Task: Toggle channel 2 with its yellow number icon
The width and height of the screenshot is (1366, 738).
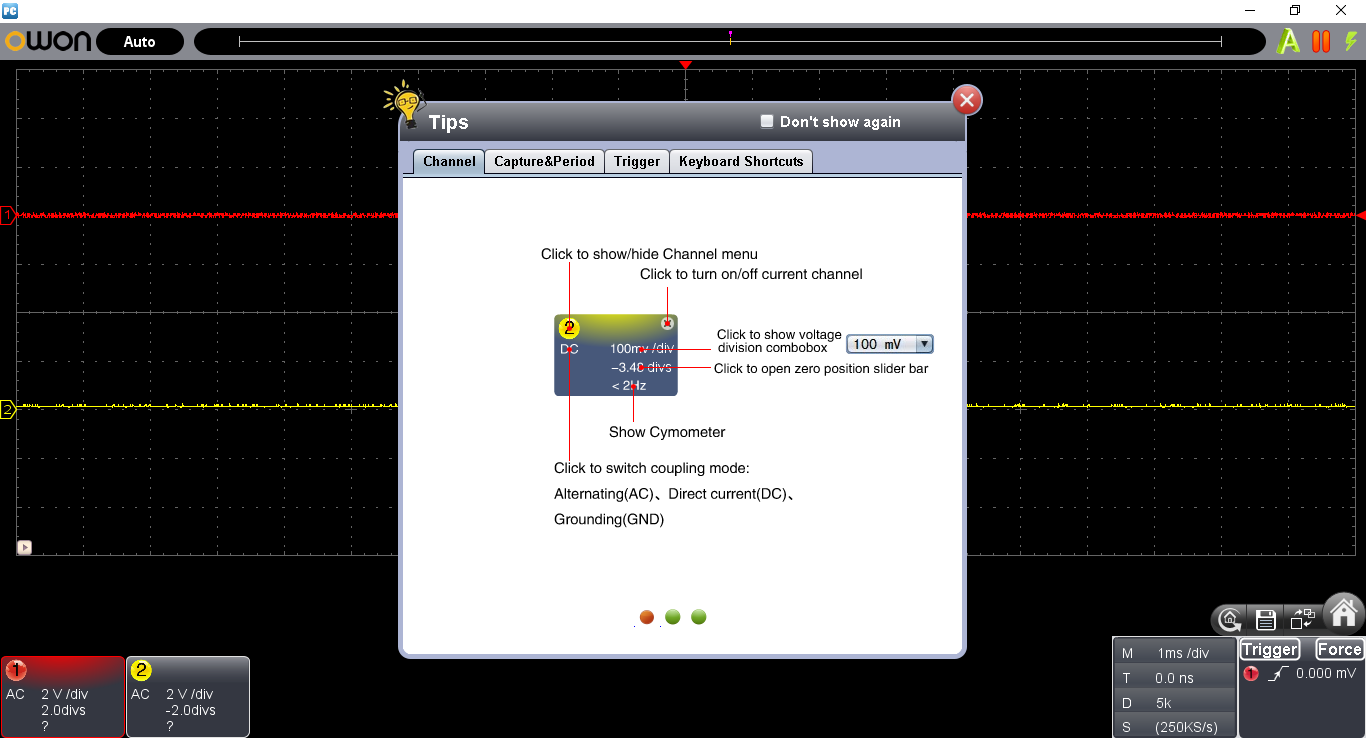Action: (x=141, y=670)
